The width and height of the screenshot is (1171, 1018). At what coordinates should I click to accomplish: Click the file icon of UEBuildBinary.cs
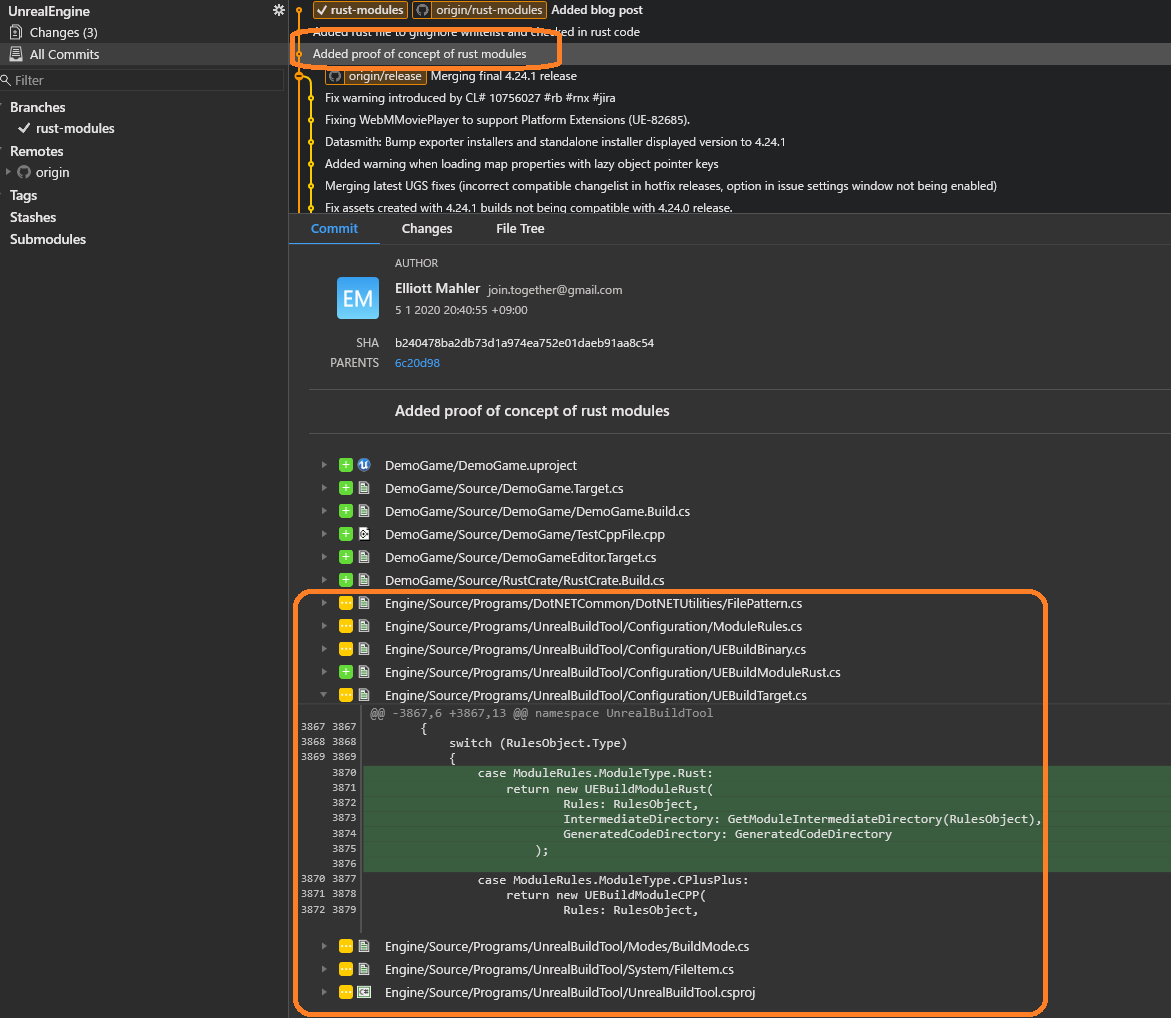click(x=364, y=650)
